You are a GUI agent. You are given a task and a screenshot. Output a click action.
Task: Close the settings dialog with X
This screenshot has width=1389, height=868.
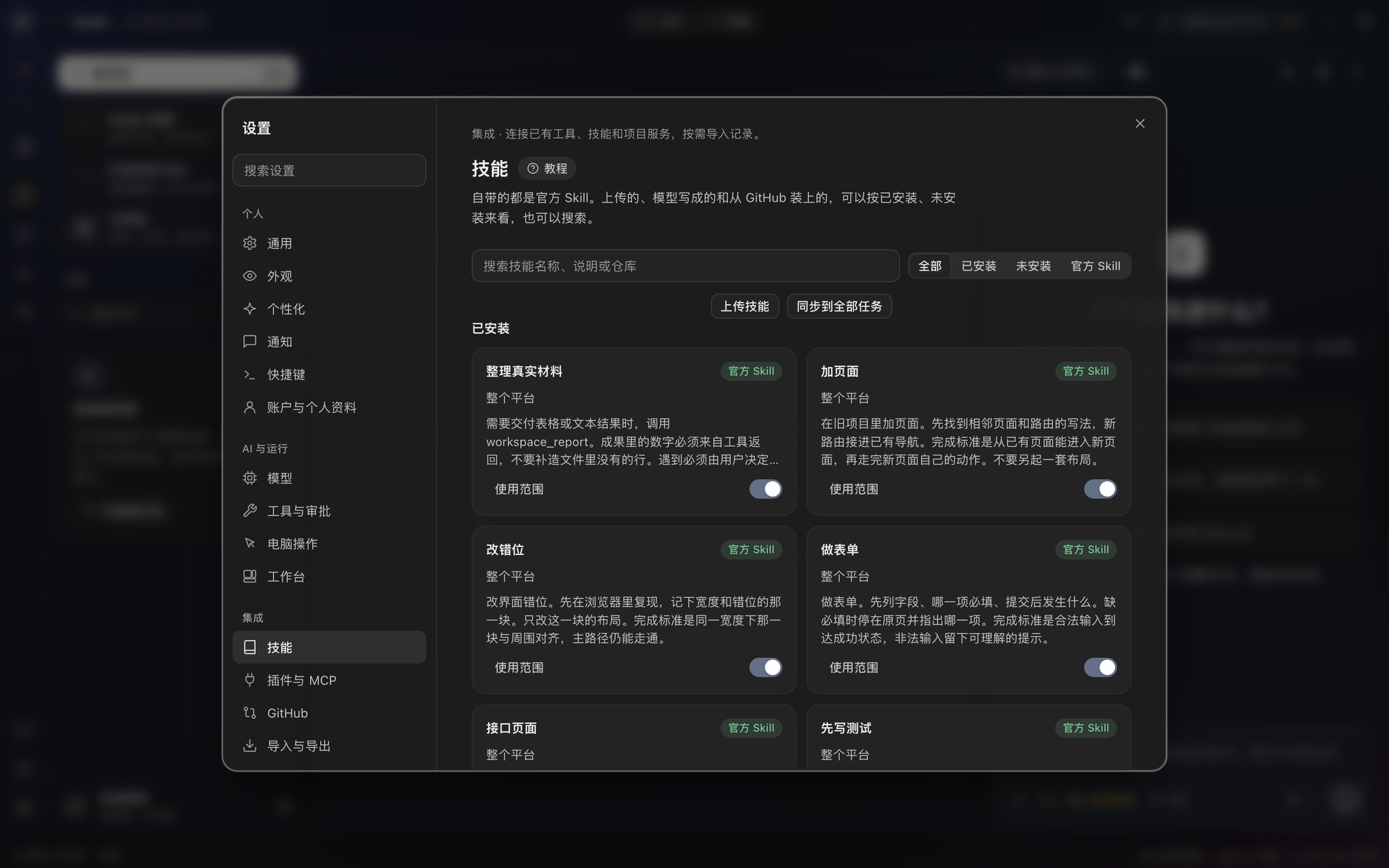(x=1139, y=123)
